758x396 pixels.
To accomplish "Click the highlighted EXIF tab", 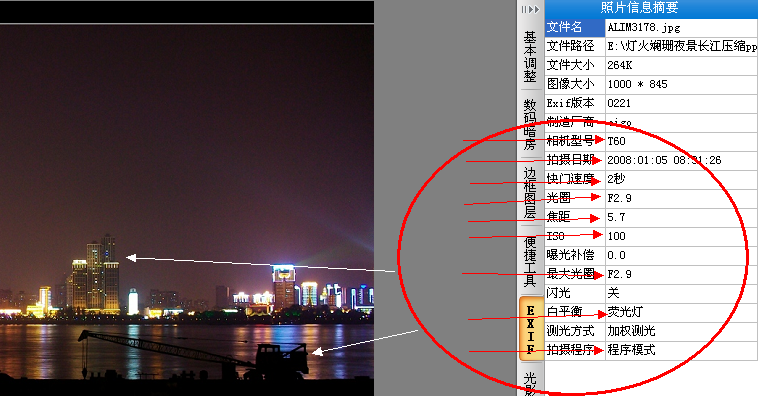I will (x=531, y=329).
